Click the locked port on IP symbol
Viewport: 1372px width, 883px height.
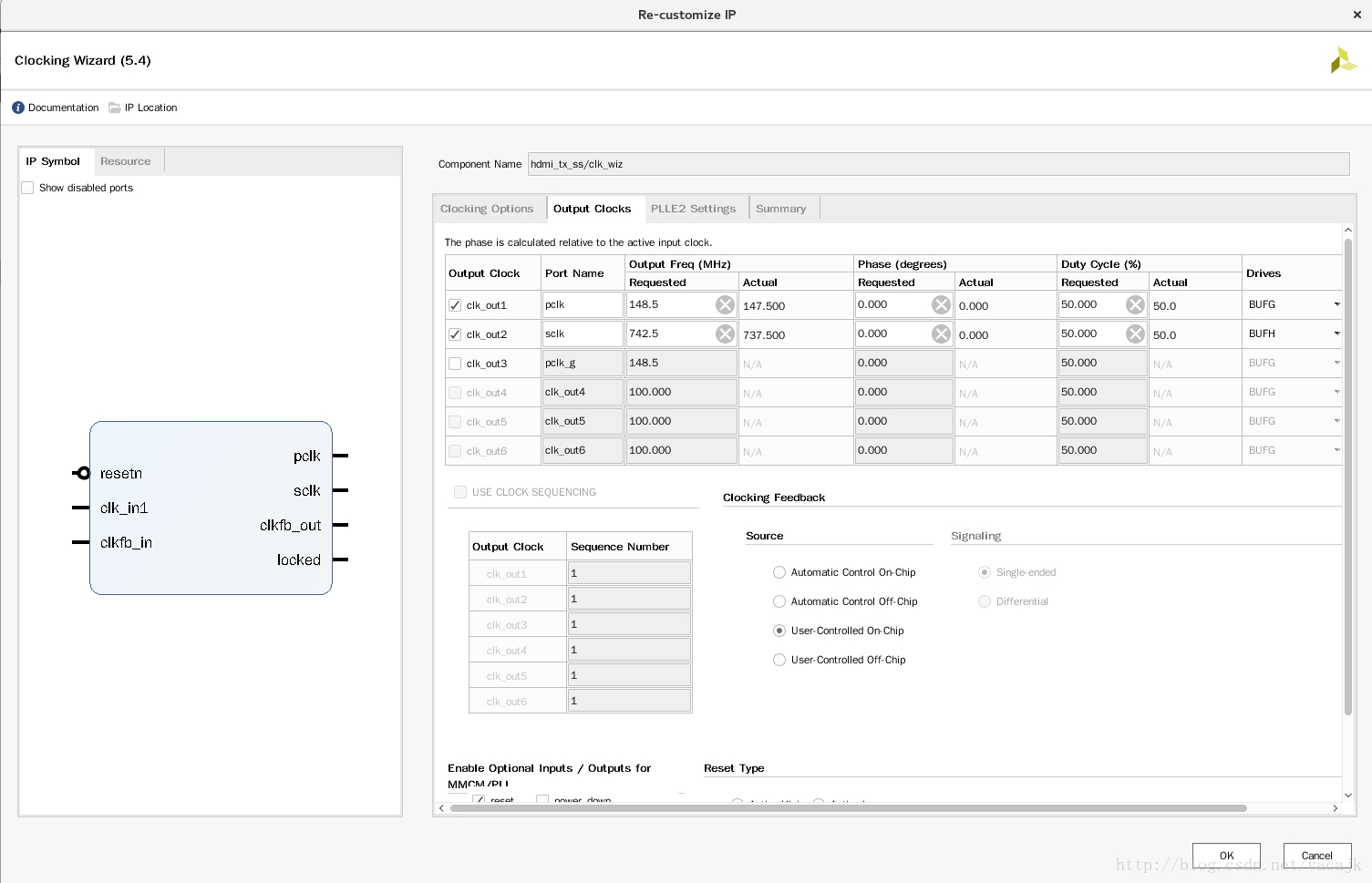pyautogui.click(x=299, y=560)
